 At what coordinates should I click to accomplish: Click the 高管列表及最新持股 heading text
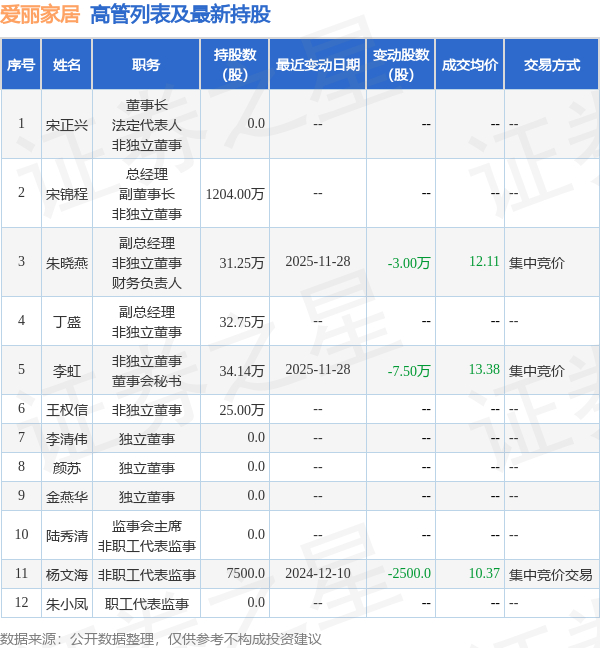(x=180, y=15)
